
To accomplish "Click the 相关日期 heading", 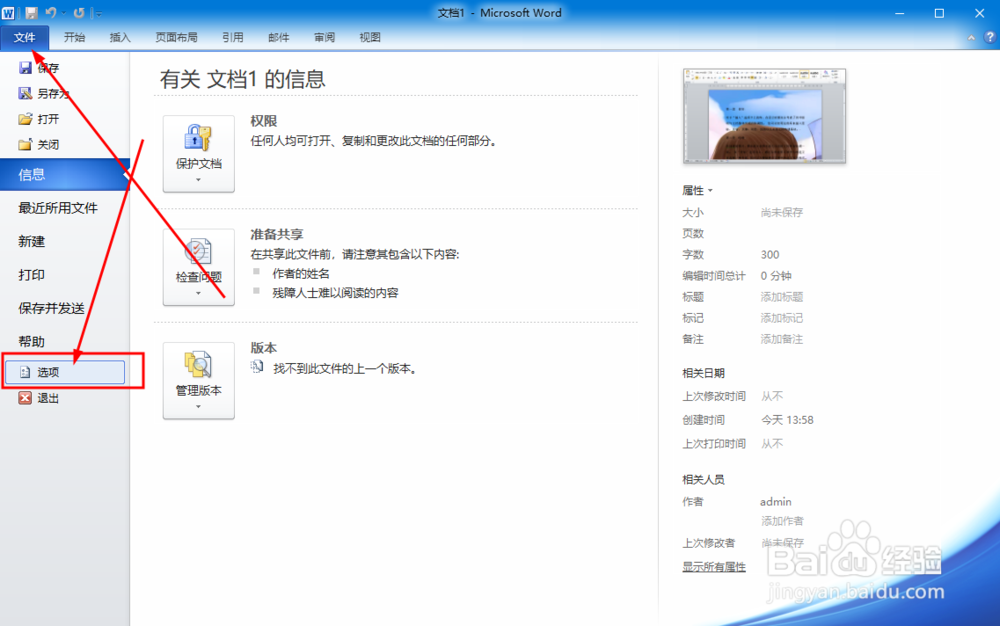I will (703, 374).
